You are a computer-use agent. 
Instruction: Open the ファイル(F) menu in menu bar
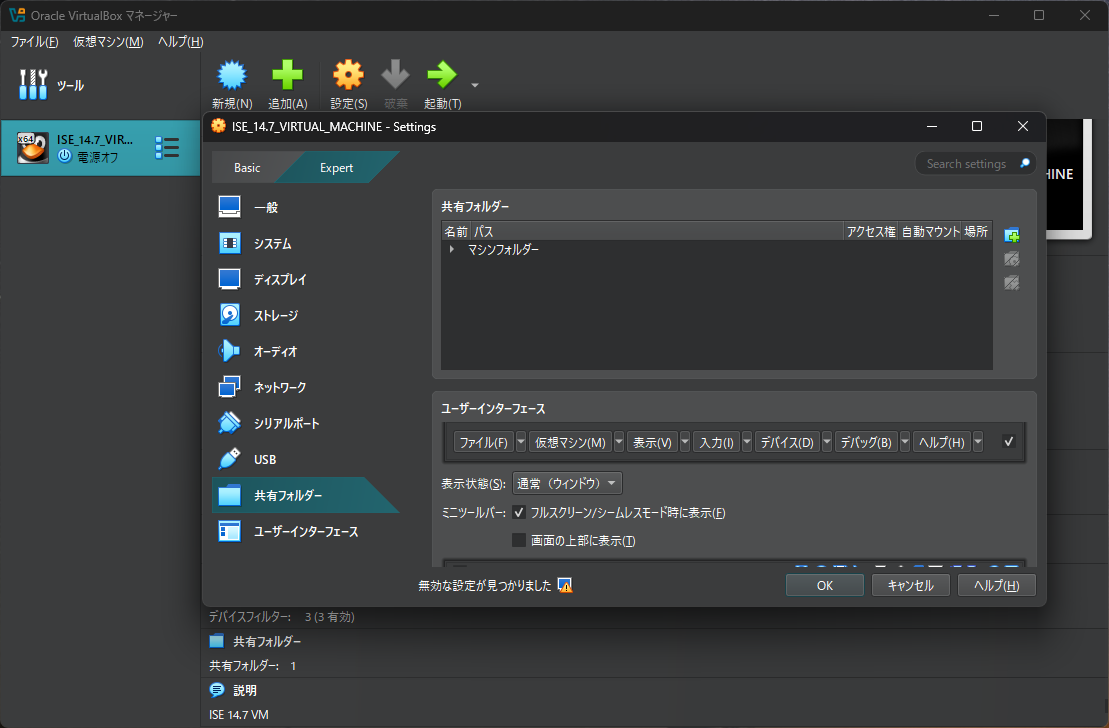pos(34,42)
